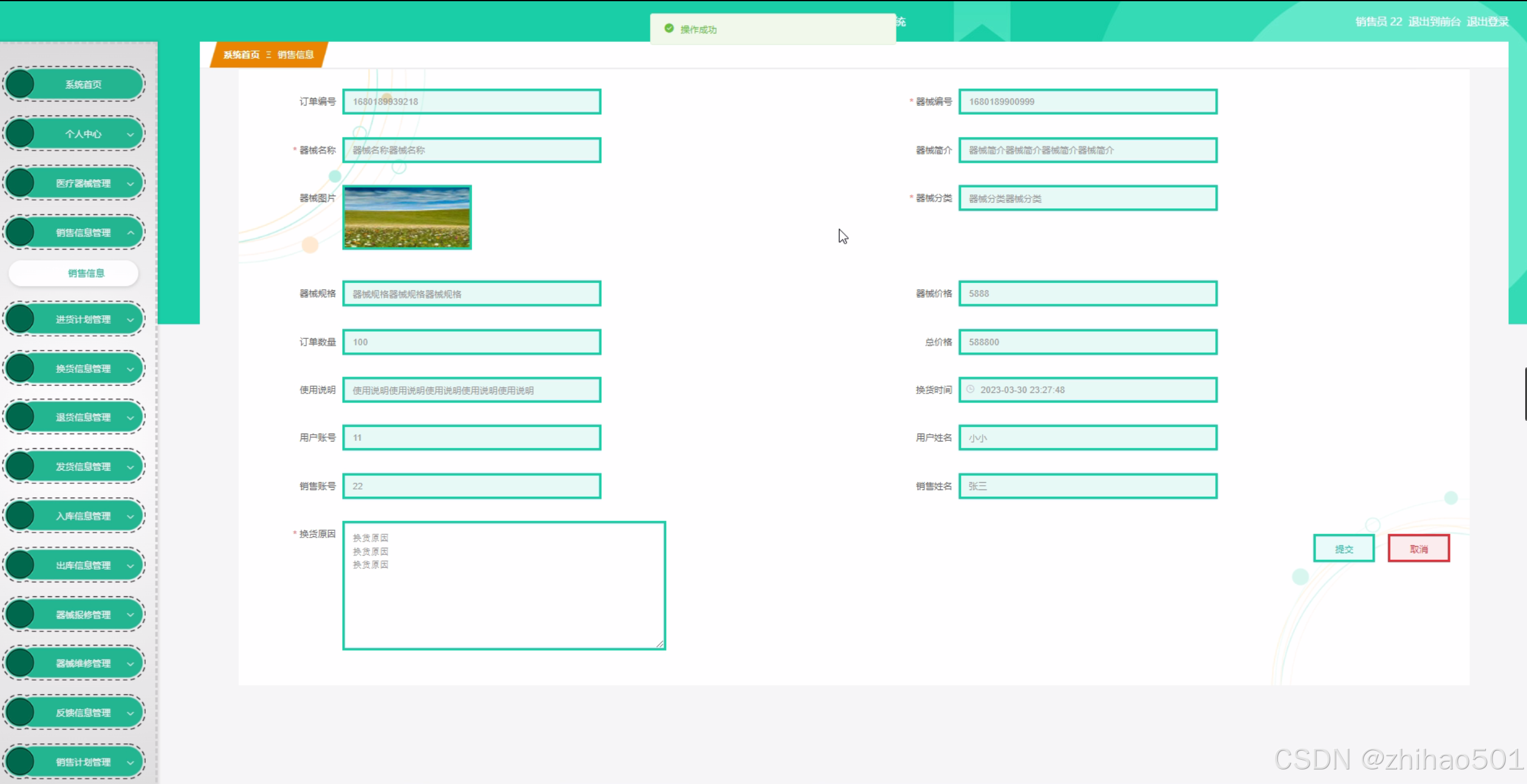Click the circle icon on 反馈信息管理 item

[x=21, y=712]
